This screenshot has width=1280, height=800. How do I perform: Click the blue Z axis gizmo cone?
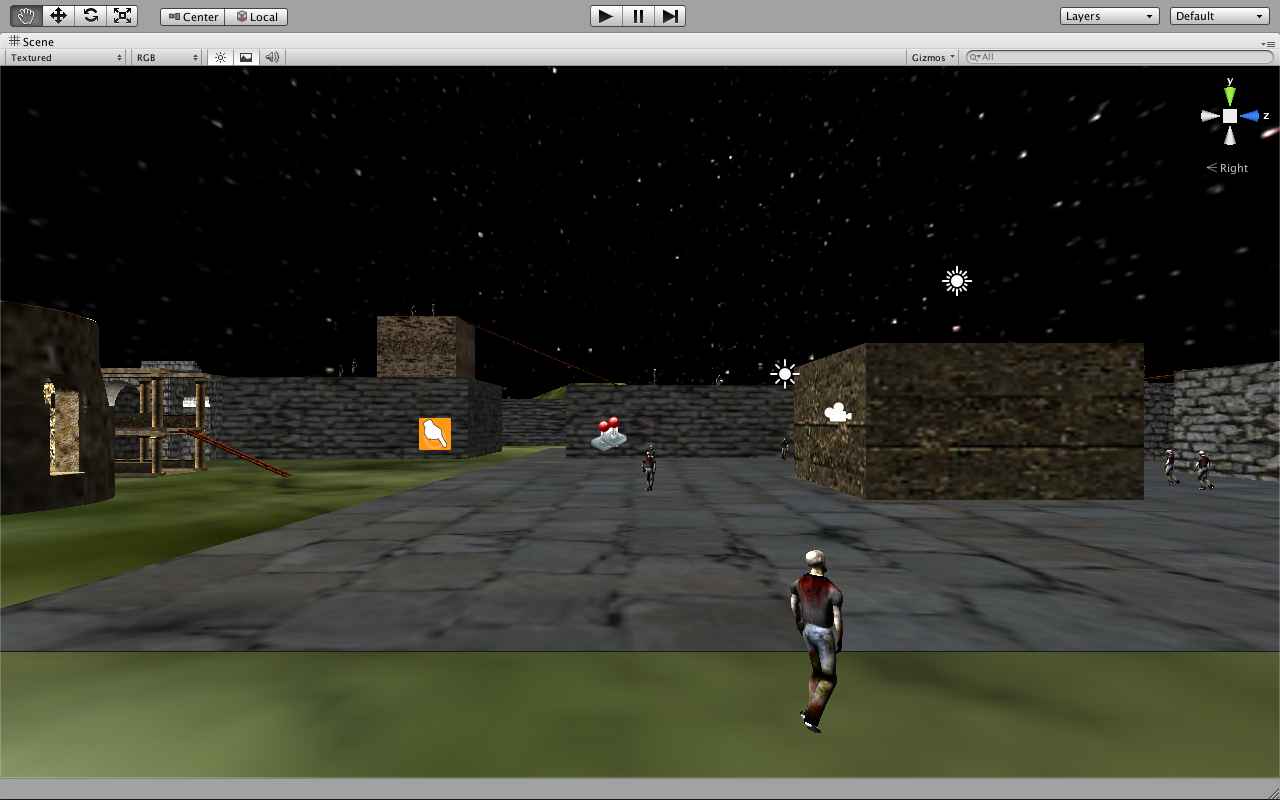tap(1250, 116)
